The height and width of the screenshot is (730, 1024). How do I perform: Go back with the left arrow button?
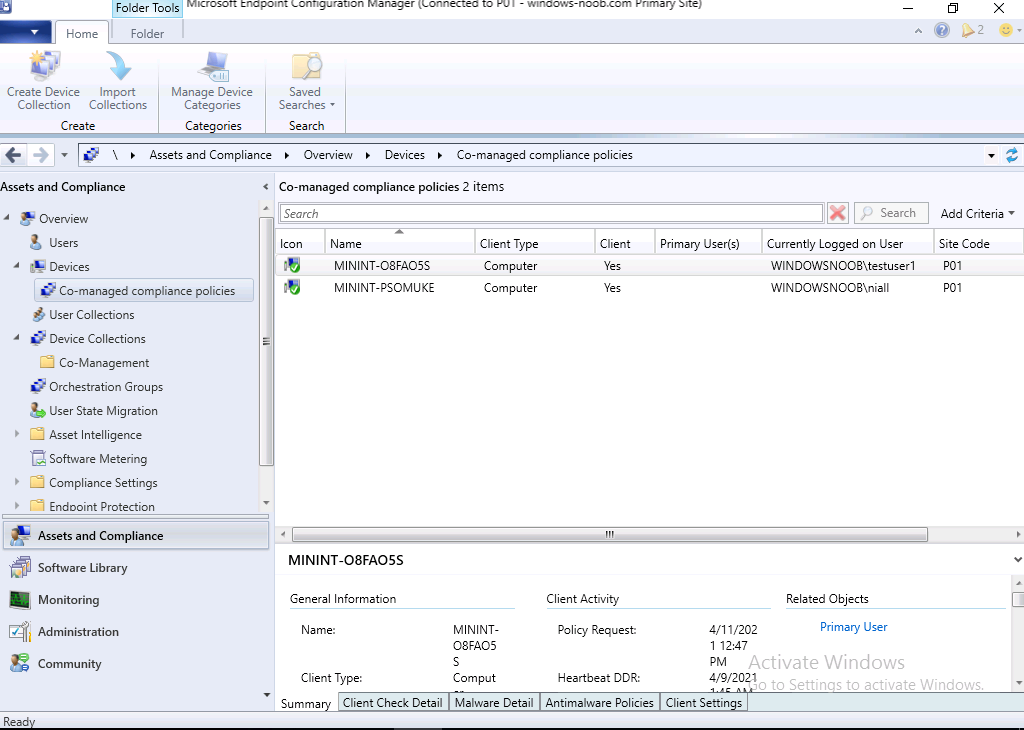coord(13,155)
